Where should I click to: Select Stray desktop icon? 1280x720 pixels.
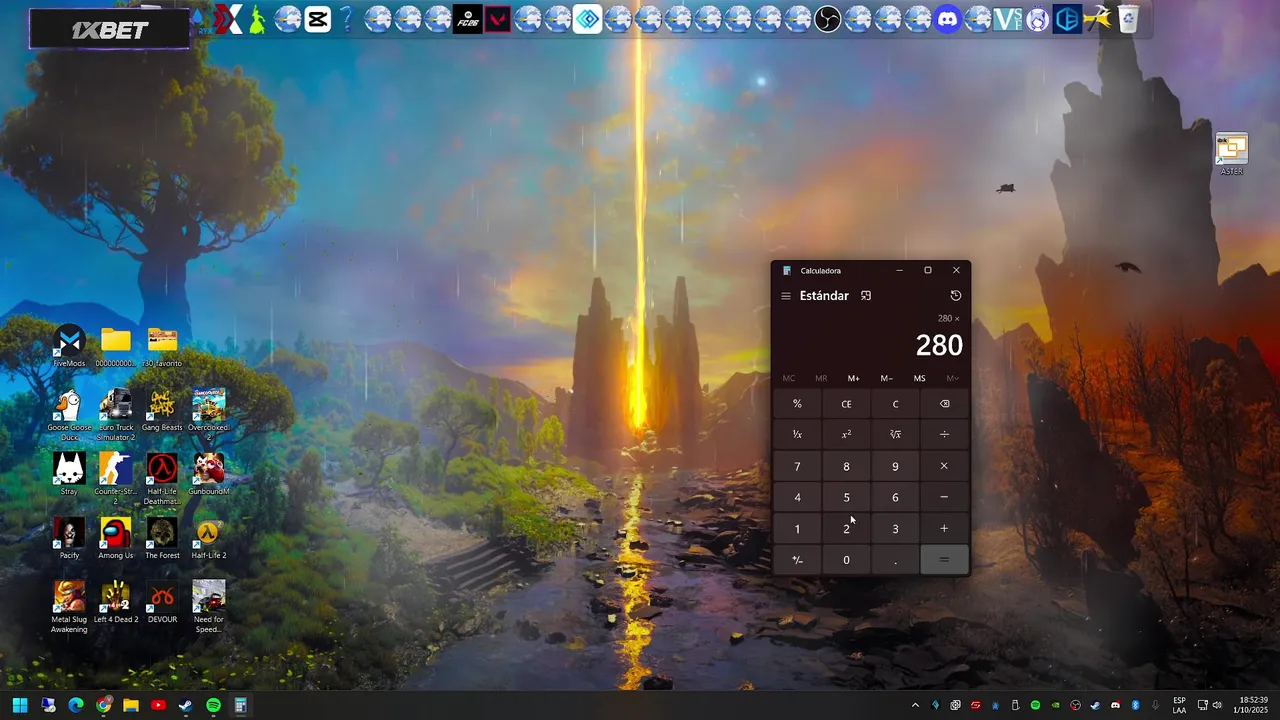tap(69, 474)
